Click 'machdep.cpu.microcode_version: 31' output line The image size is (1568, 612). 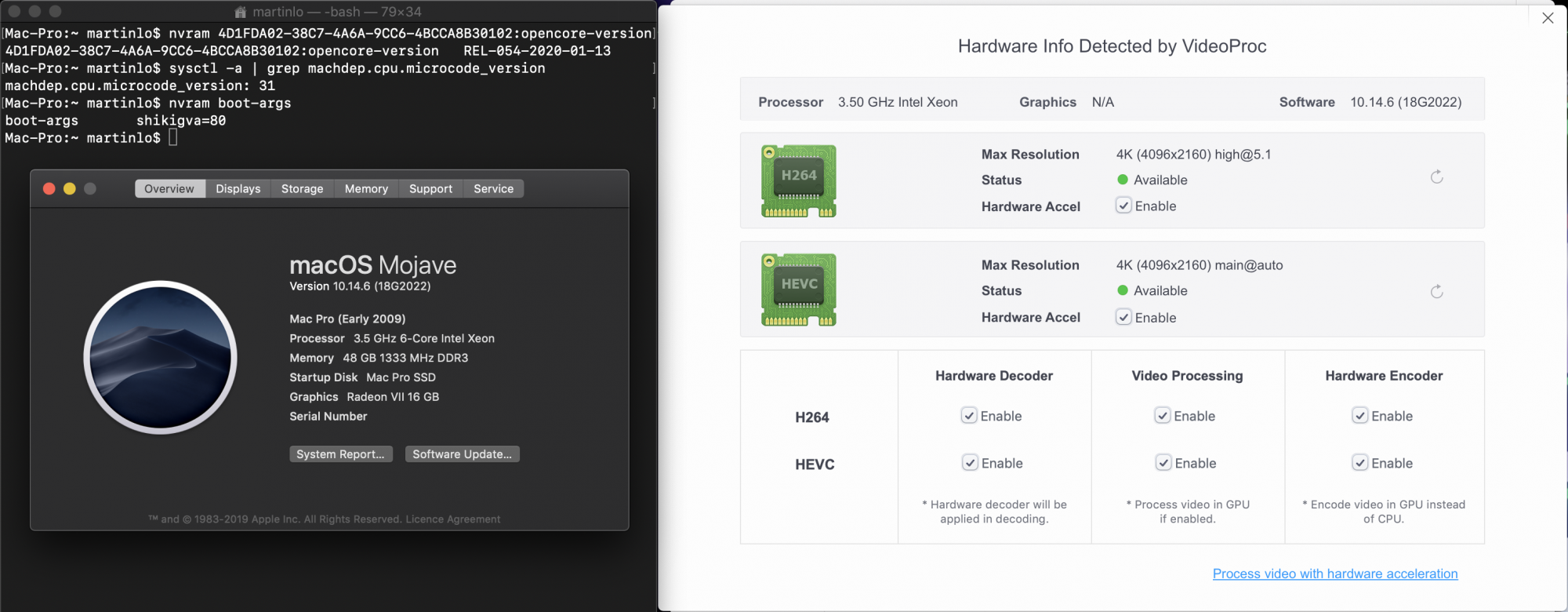tap(140, 86)
